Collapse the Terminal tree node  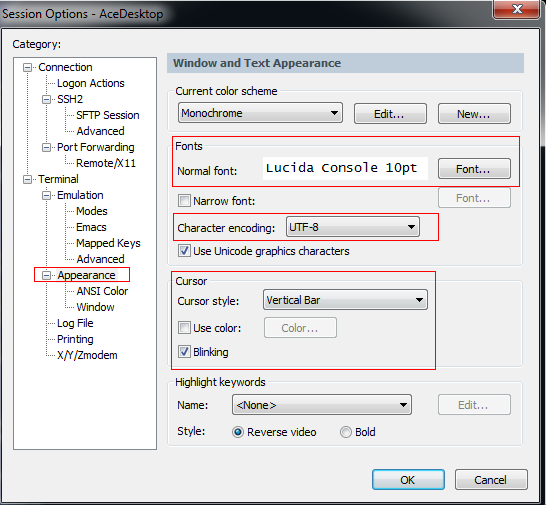click(27, 179)
